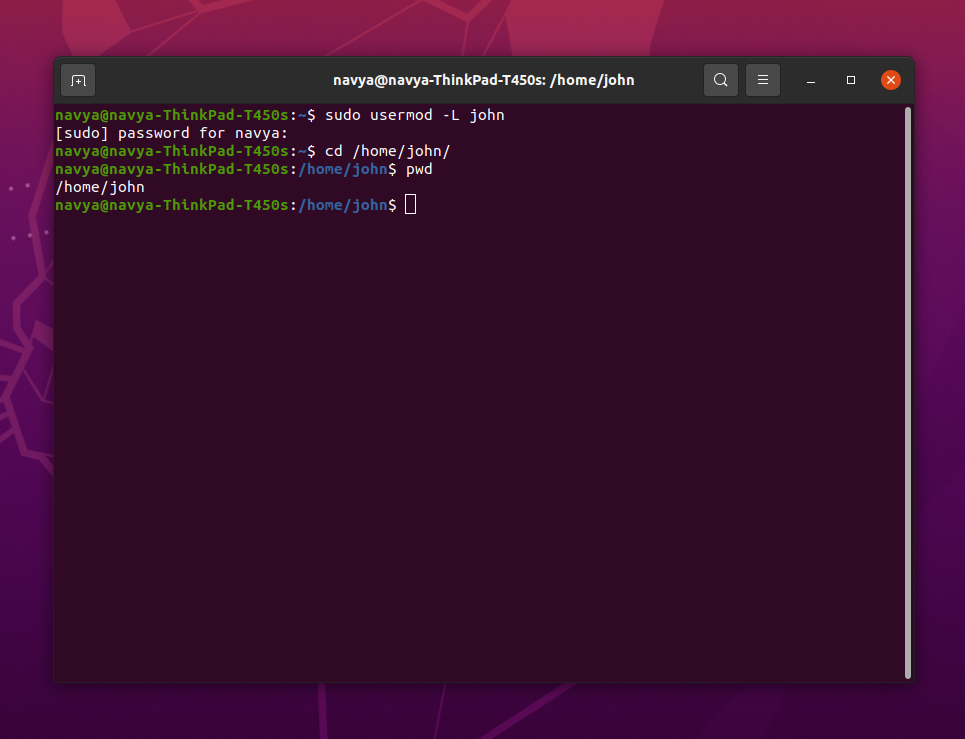Image resolution: width=965 pixels, height=739 pixels.
Task: Open the hamburger menu
Action: pos(763,80)
